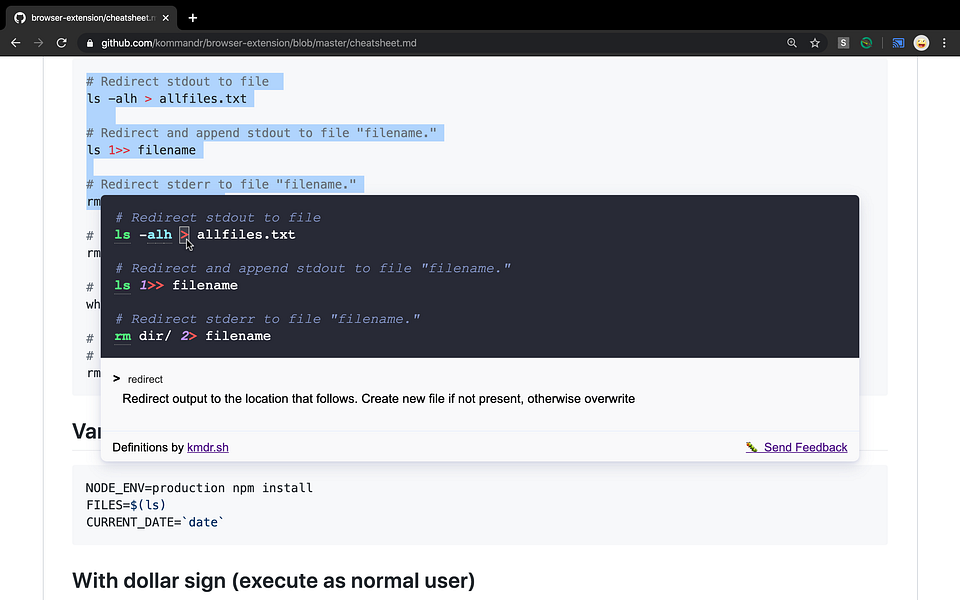Open the gray S extension icon
The image size is (960, 600).
click(x=843, y=43)
